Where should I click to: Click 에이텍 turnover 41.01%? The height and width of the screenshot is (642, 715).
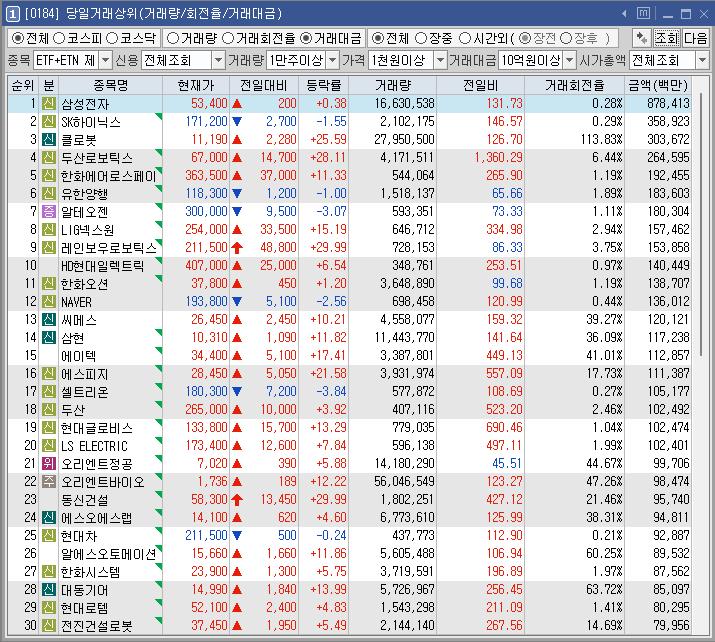coord(604,356)
